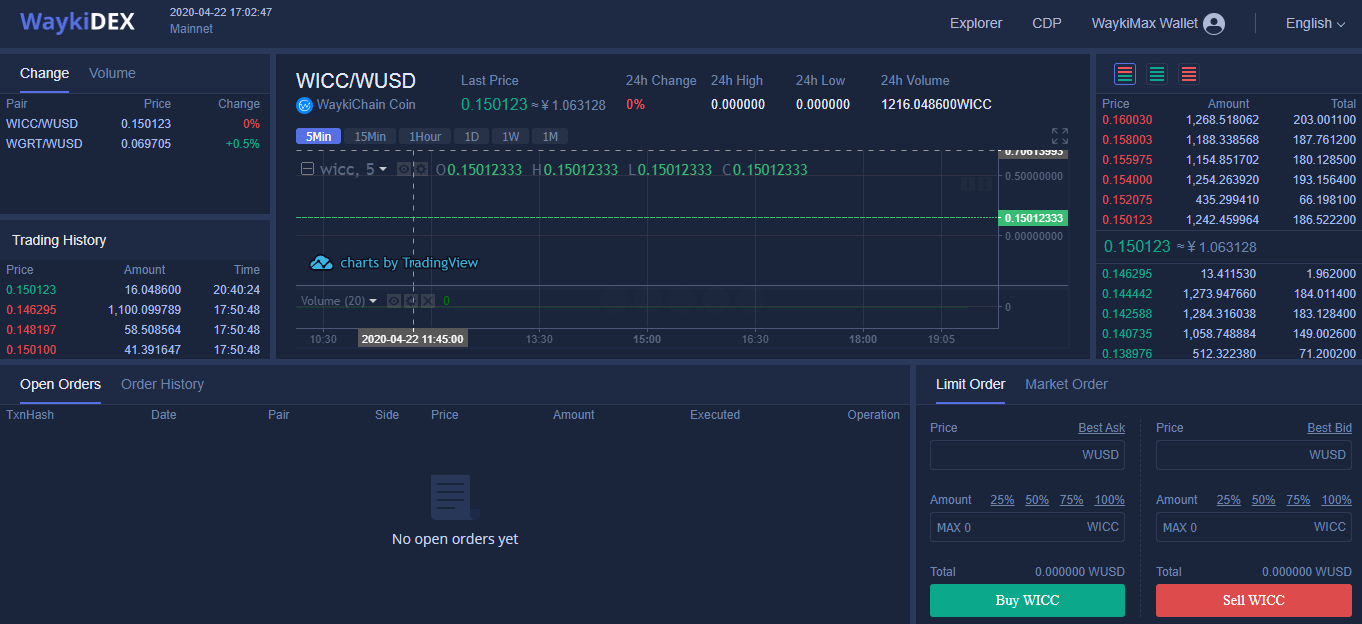Expand the wicc, 5 legend dropdown arrow
Image resolution: width=1362 pixels, height=624 pixels.
tap(383, 170)
